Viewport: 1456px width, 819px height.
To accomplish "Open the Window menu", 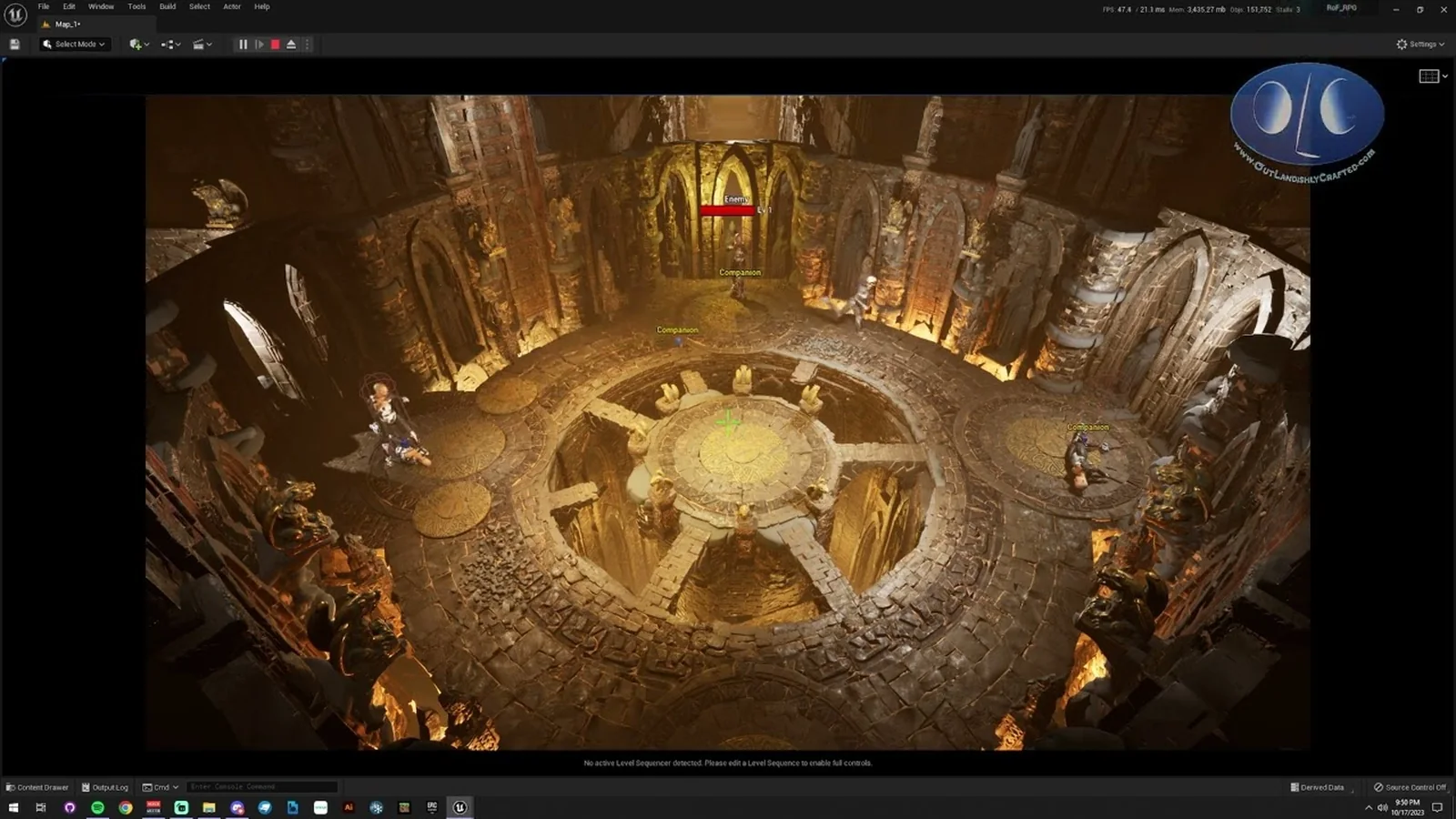I will pos(101,6).
